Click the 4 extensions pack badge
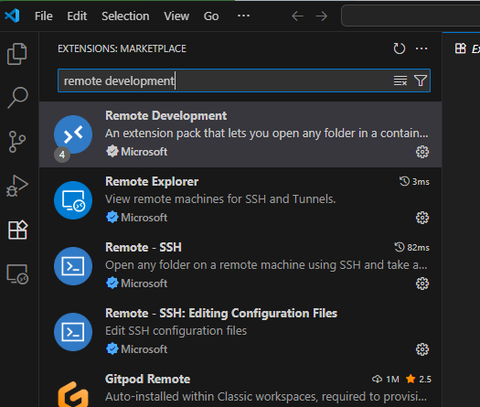This screenshot has height=407, width=480. [62, 155]
